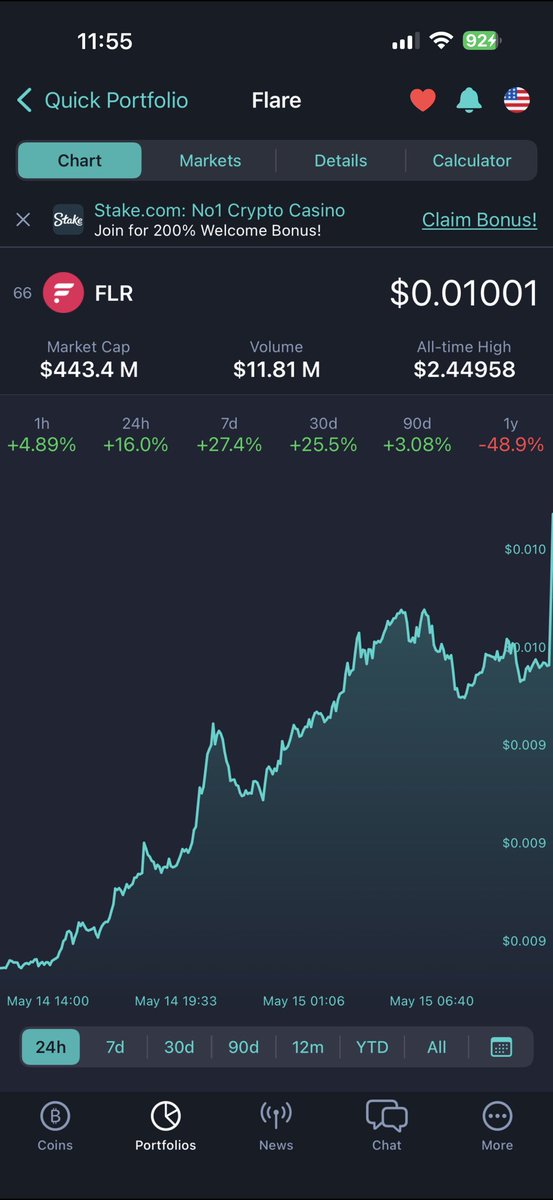The height and width of the screenshot is (1200, 553).
Task: Tap the price chart line area
Action: pyautogui.click(x=276, y=740)
